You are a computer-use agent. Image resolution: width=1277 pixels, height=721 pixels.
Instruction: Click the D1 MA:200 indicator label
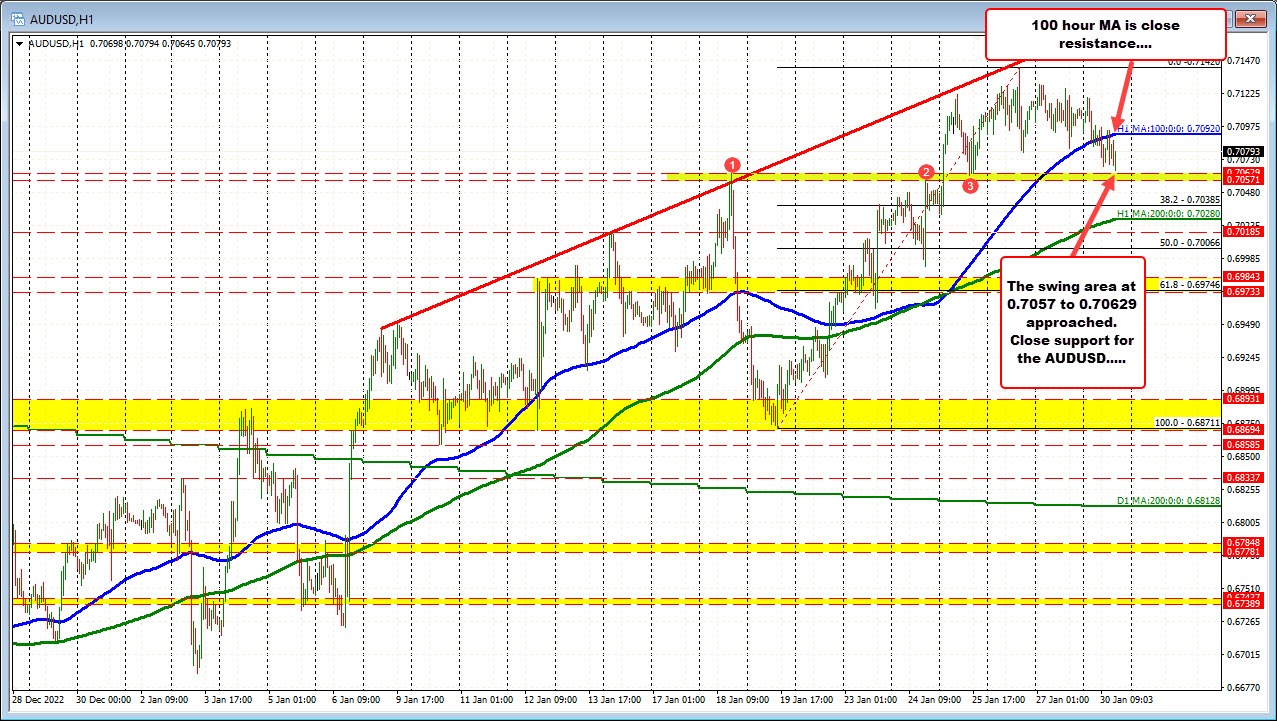[1168, 499]
